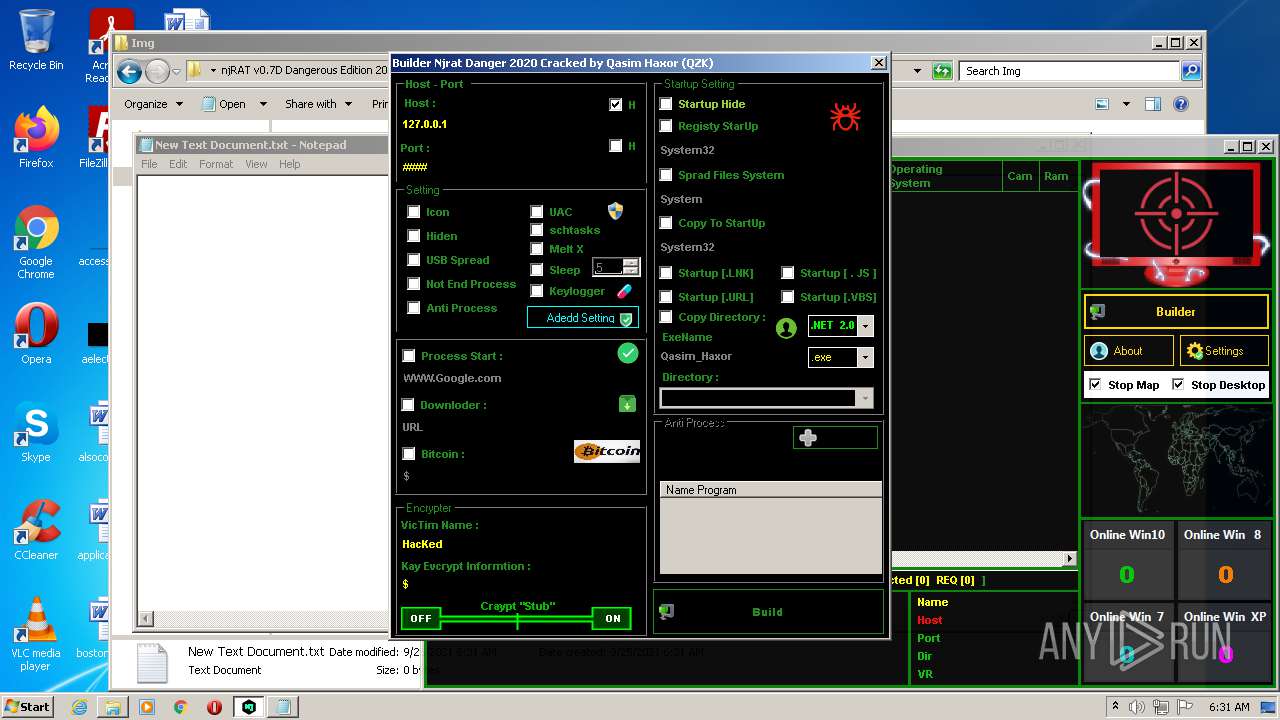This screenshot has width=1280, height=720.
Task: Expand the Open dropdown arrow in Img window
Action: (263, 104)
